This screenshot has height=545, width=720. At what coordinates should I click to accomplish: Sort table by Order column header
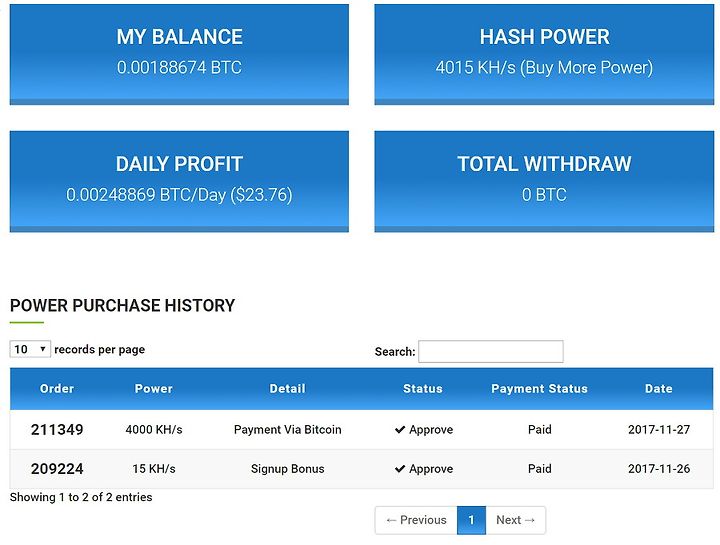[57, 389]
